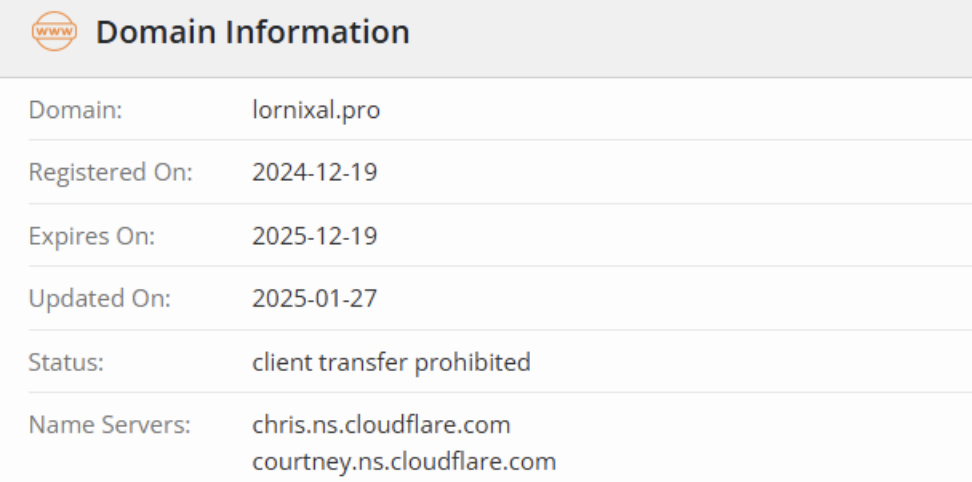Open chris.ns.cloudflare.com name server
Image resolution: width=972 pixels, height=482 pixels.
point(381,424)
